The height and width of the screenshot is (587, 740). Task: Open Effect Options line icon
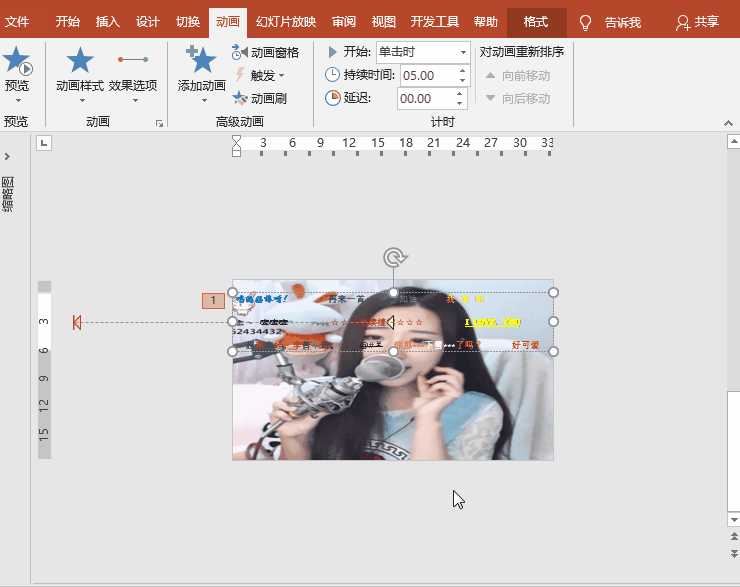[133, 59]
